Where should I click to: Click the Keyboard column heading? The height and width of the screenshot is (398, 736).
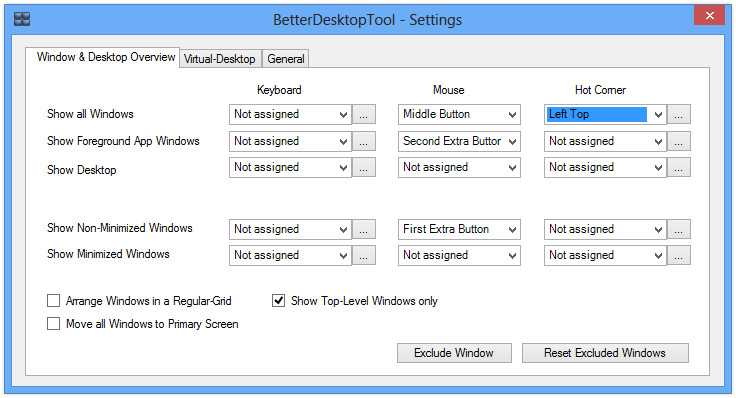pyautogui.click(x=279, y=90)
